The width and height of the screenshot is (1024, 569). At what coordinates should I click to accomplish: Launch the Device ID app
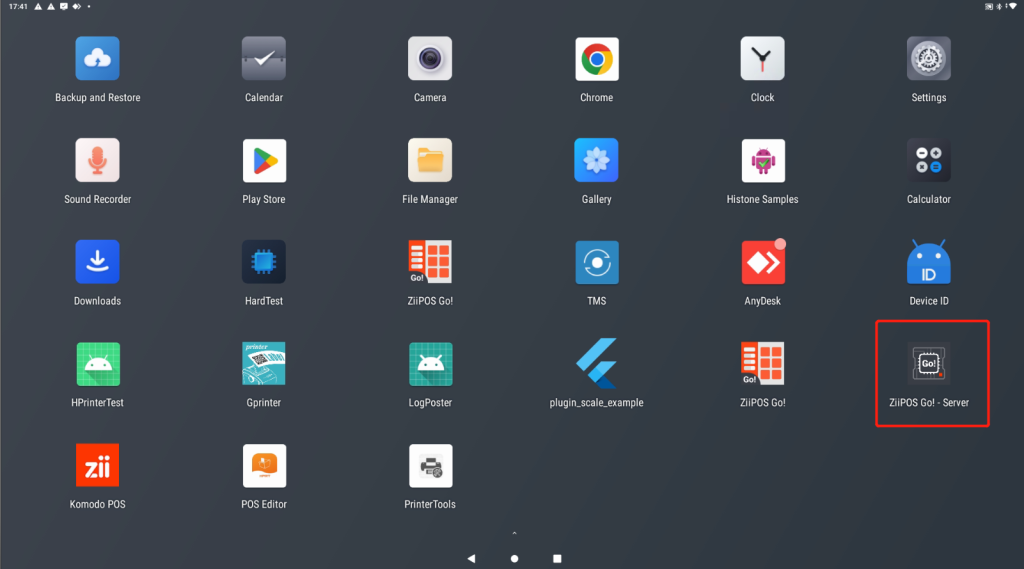[x=928, y=262]
